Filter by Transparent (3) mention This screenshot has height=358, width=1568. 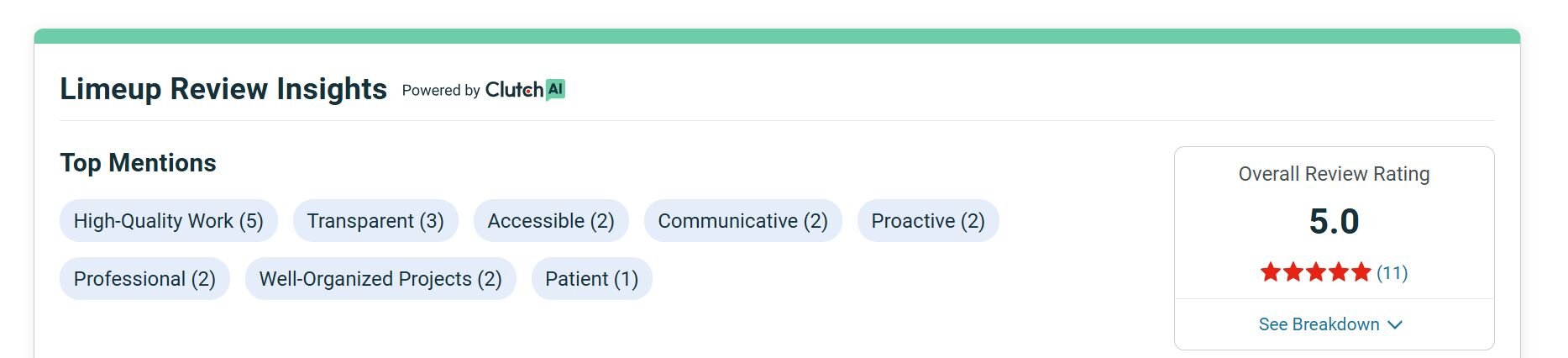coord(375,221)
